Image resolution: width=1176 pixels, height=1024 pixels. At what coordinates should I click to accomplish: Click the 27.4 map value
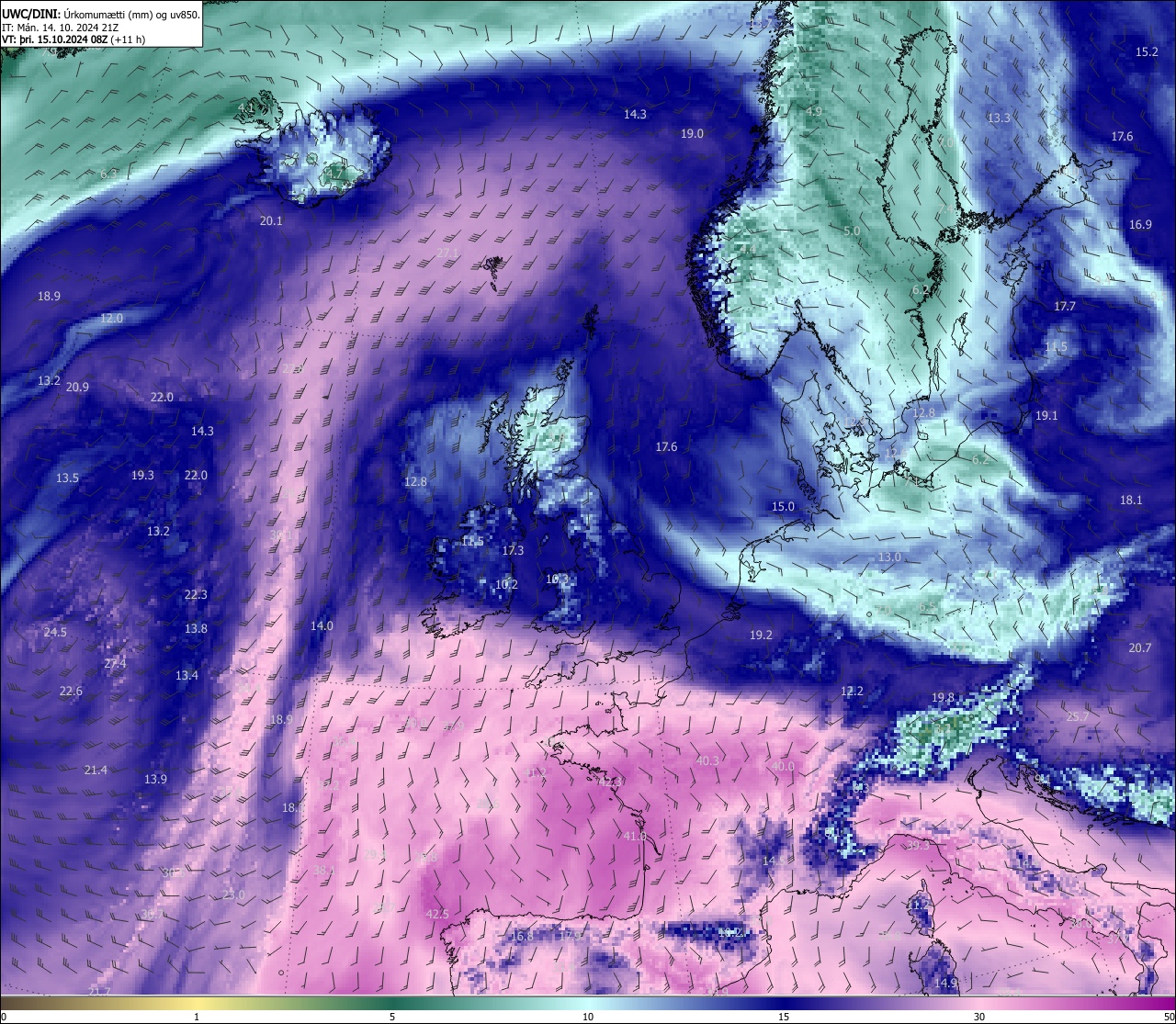(x=115, y=664)
